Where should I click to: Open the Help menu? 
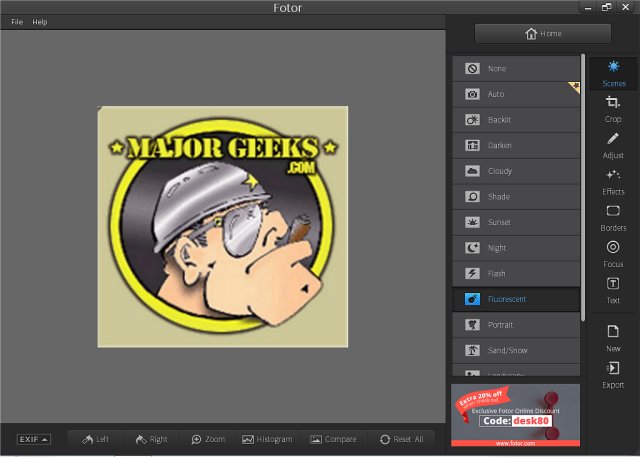39,21
